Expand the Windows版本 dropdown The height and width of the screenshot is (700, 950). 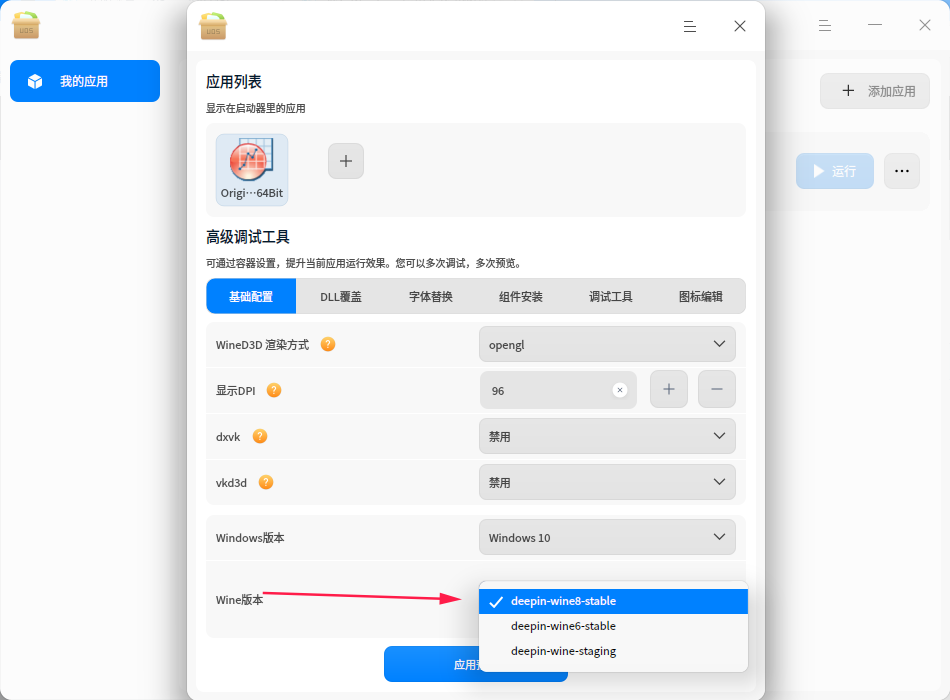point(607,538)
